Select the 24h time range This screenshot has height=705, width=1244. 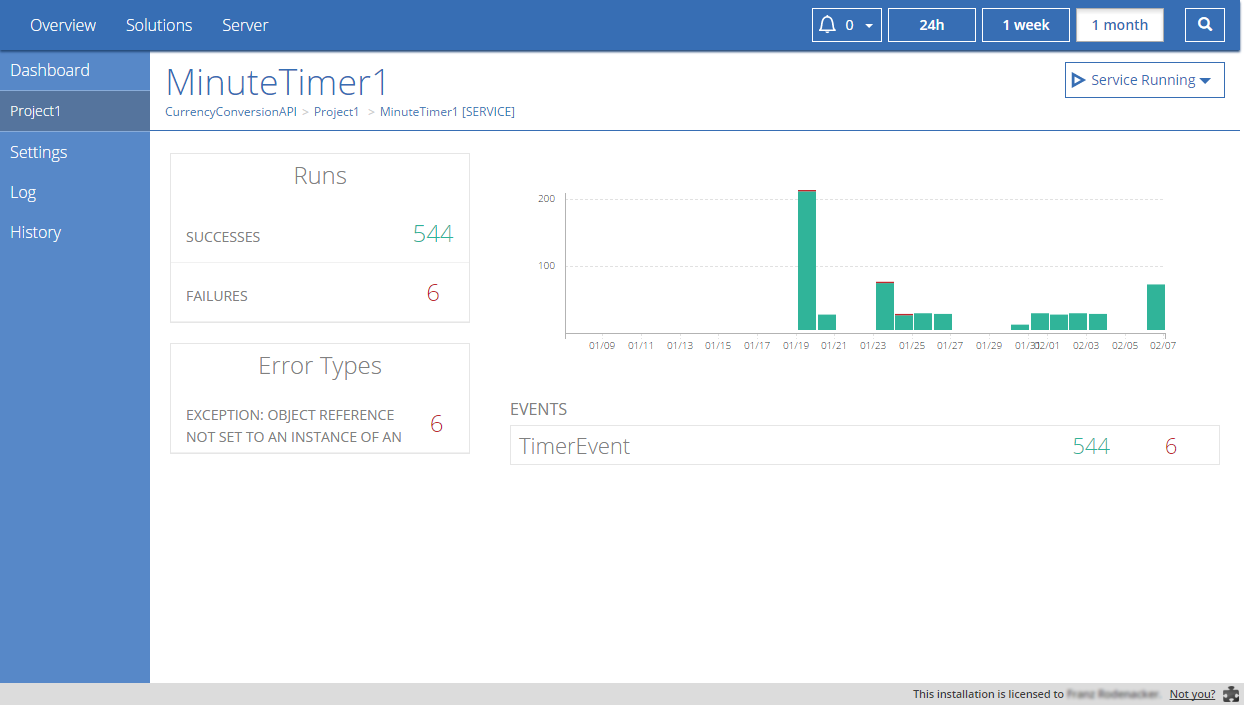coord(931,25)
